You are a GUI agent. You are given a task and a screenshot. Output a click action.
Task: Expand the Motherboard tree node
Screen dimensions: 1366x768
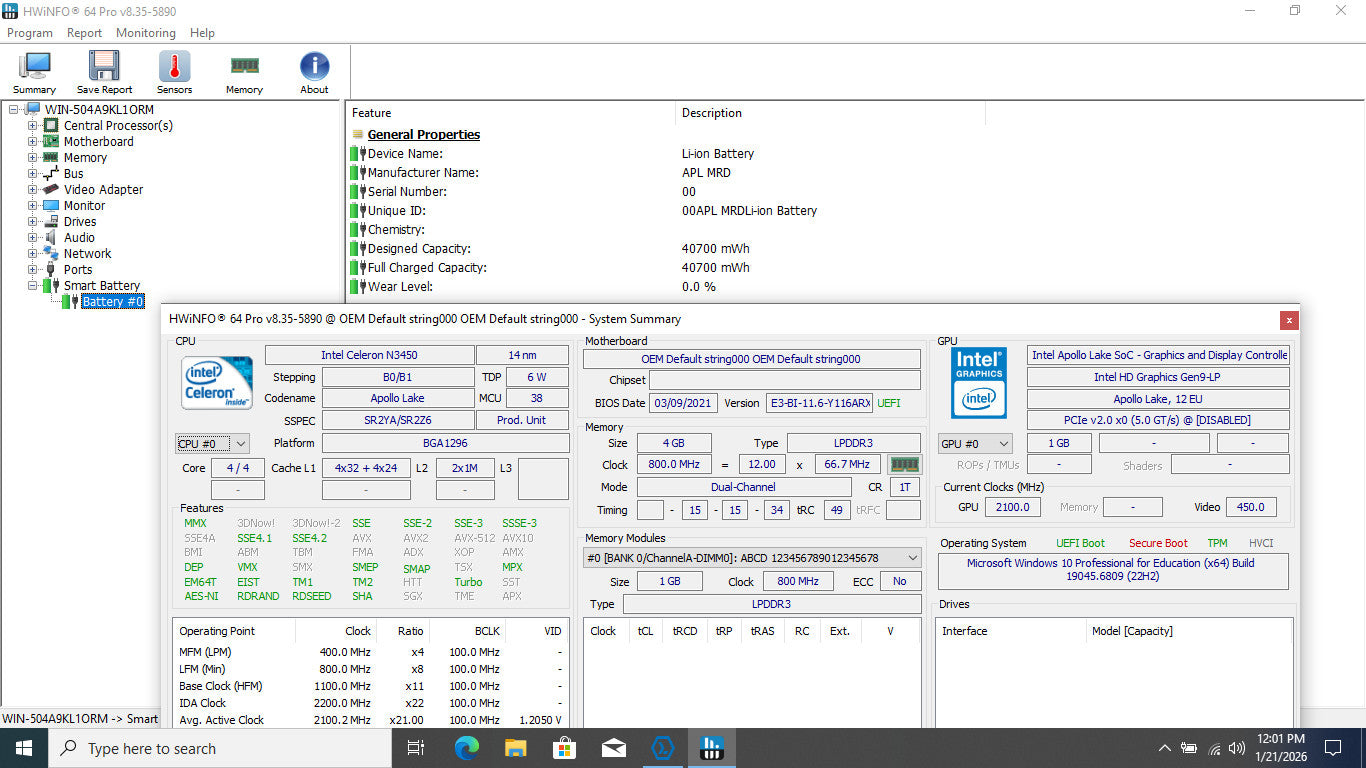click(33, 142)
